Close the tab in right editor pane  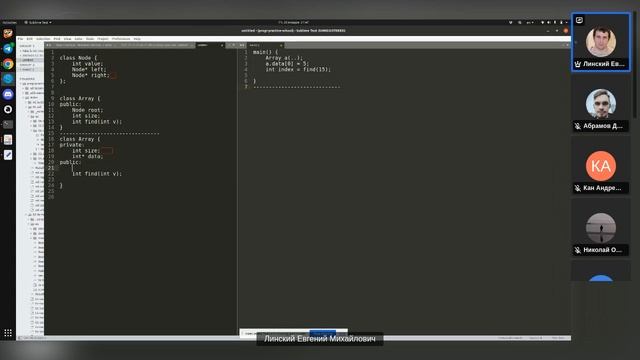coord(281,45)
